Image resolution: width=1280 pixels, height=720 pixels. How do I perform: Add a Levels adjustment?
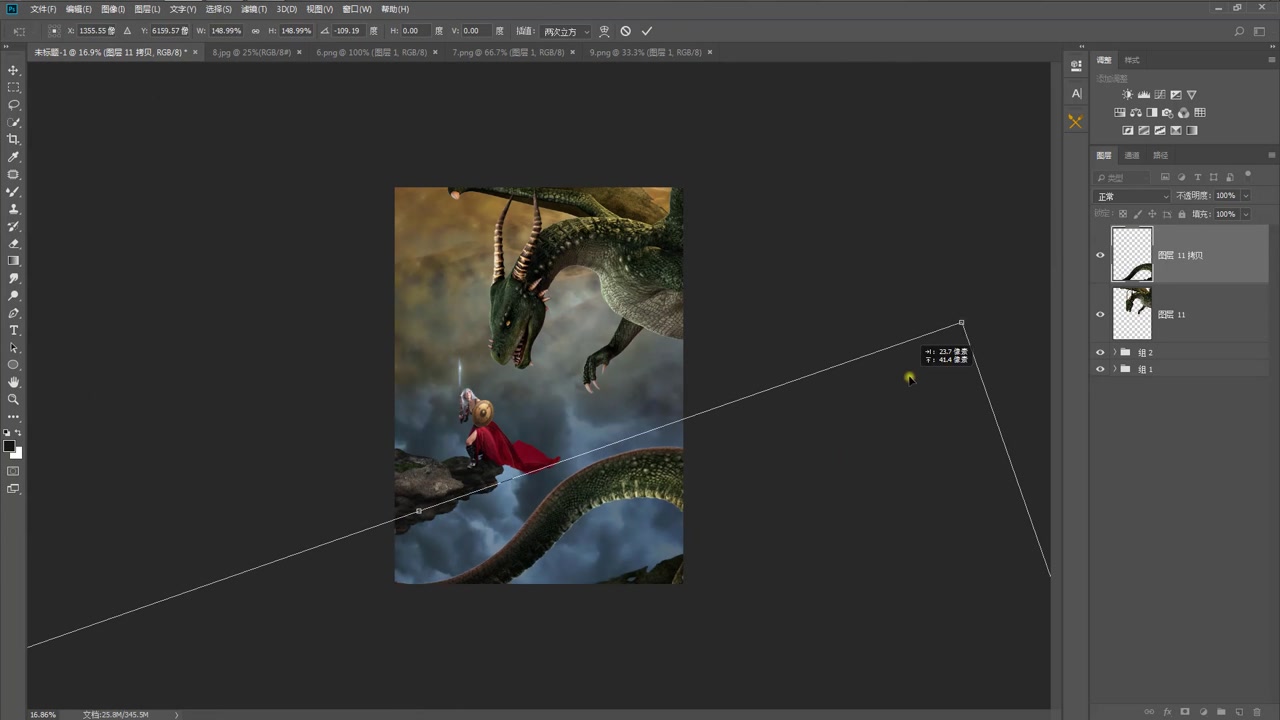click(1144, 95)
